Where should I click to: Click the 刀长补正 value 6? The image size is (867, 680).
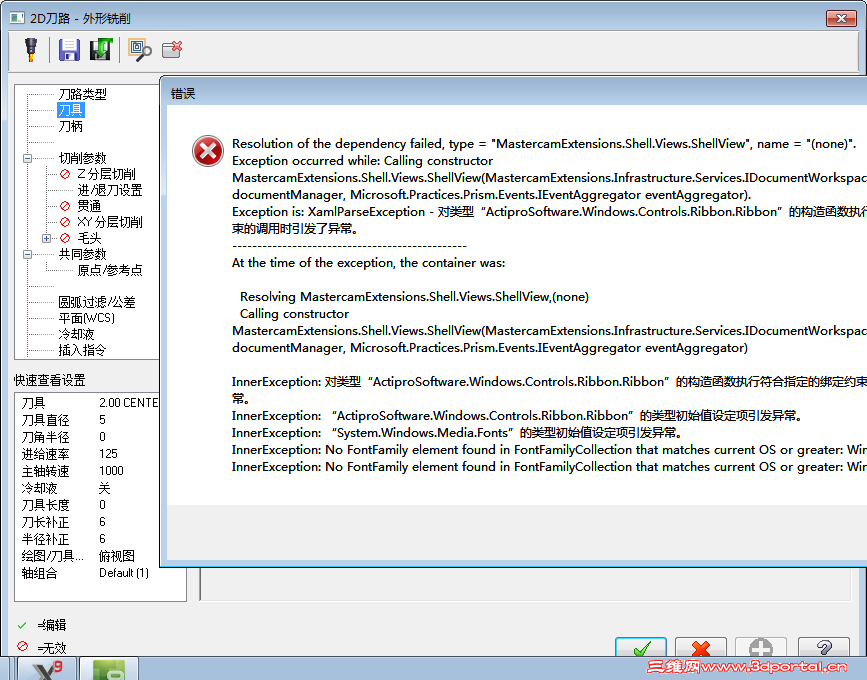(102, 522)
